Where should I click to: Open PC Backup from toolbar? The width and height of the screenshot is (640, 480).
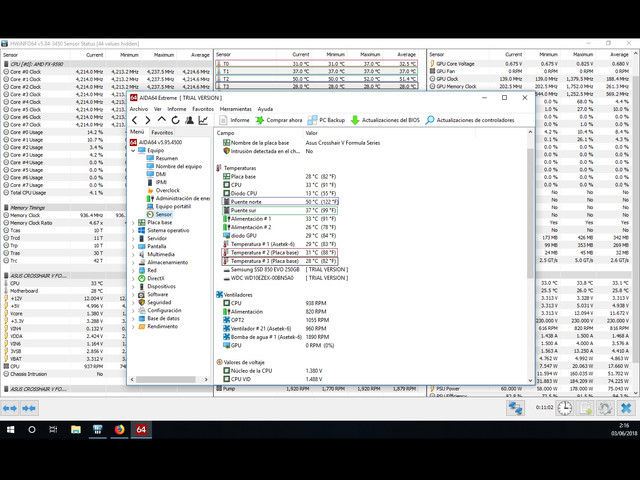point(326,120)
